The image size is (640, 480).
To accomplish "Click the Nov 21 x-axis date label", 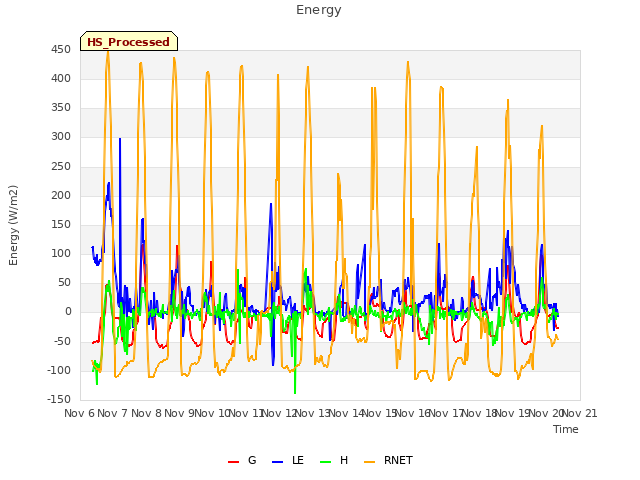I will pos(580,413).
